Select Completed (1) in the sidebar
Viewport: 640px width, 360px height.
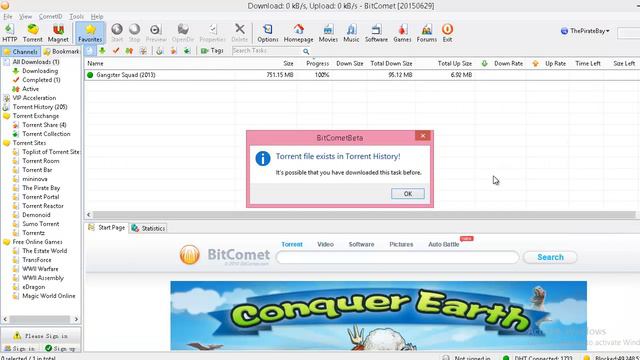(41, 80)
